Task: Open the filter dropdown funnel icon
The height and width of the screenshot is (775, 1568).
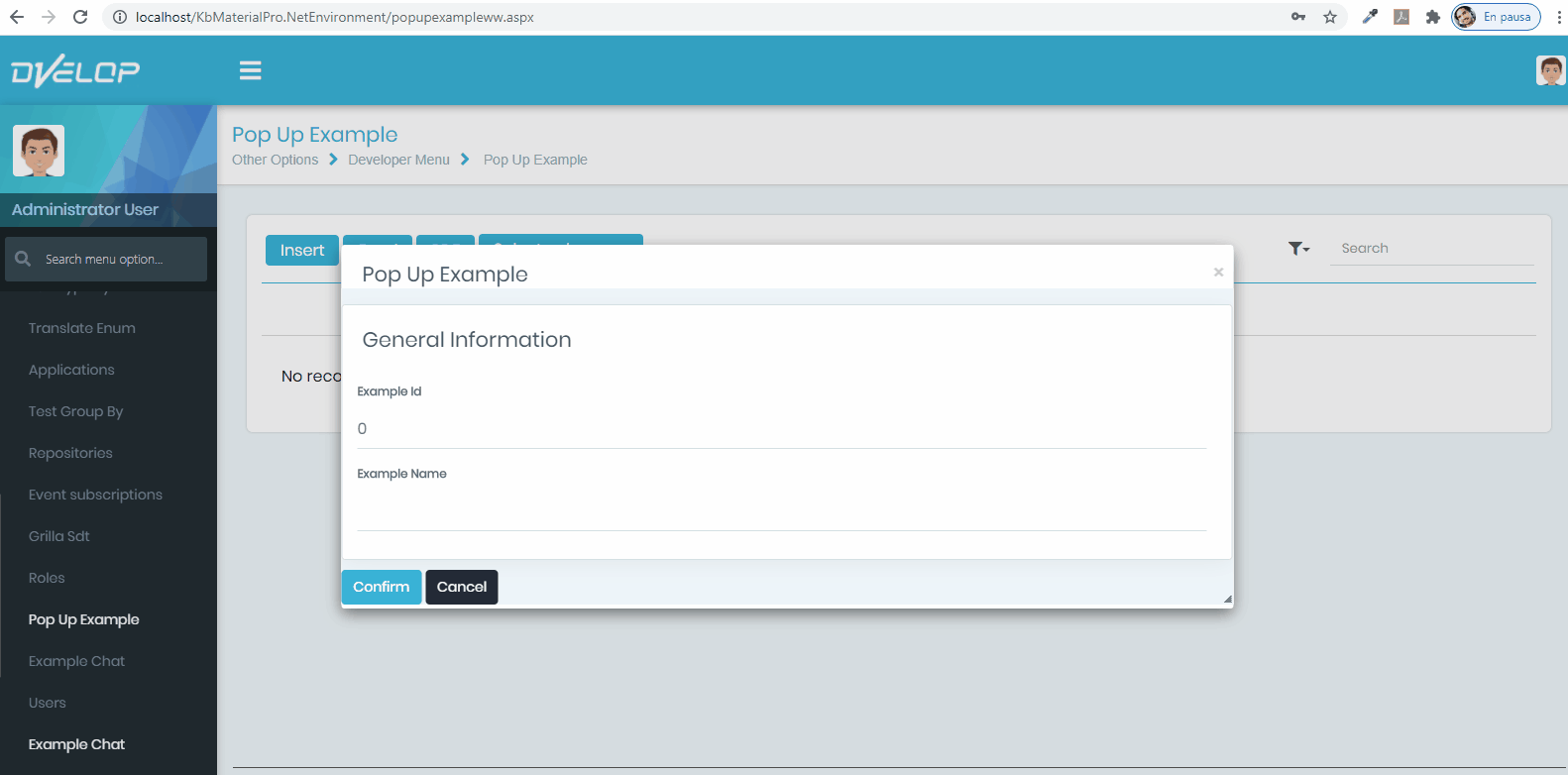Action: pos(1298,249)
